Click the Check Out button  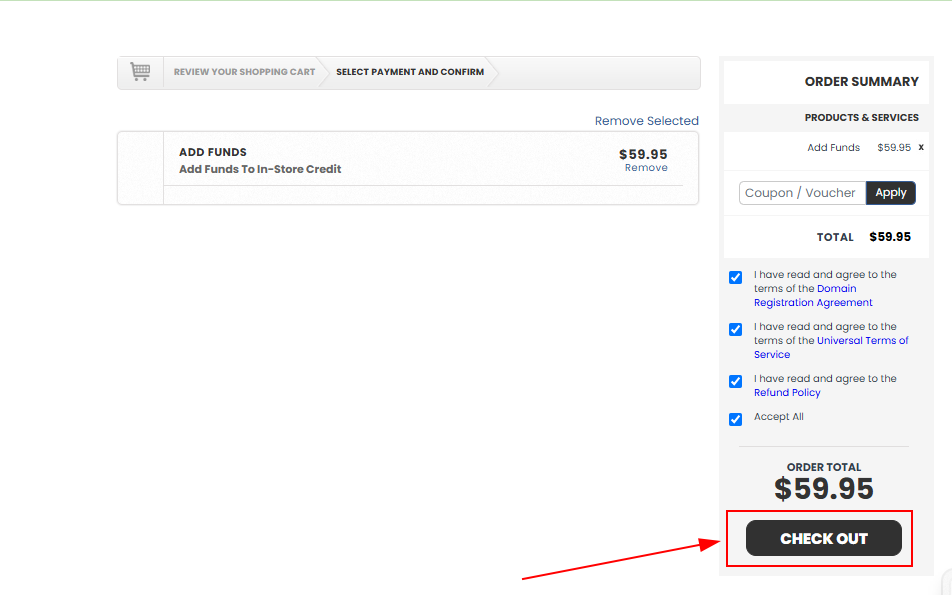[x=824, y=538]
